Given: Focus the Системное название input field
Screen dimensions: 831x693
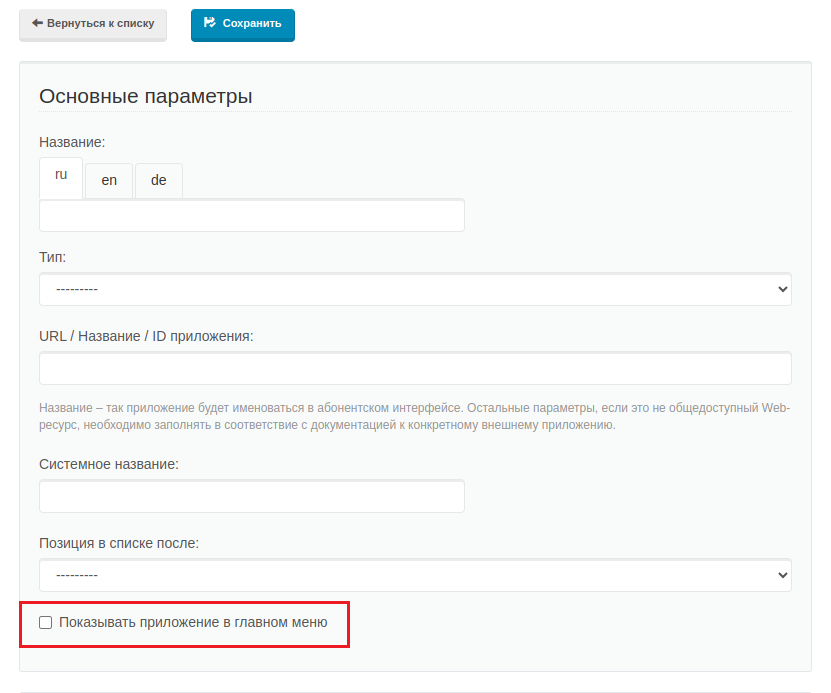Looking at the screenshot, I should pyautogui.click(x=252, y=496).
